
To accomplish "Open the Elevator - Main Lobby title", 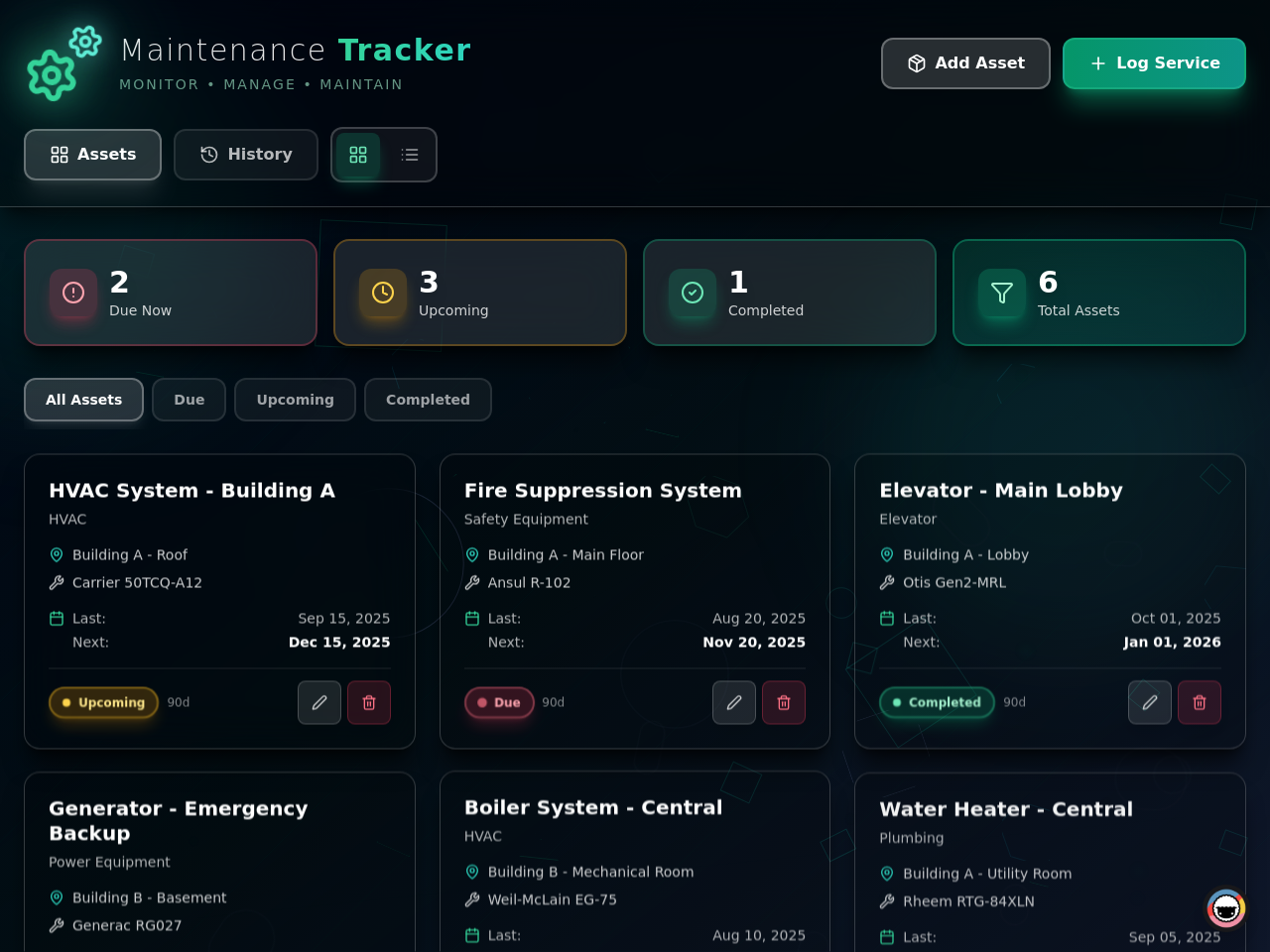I will (x=1001, y=491).
